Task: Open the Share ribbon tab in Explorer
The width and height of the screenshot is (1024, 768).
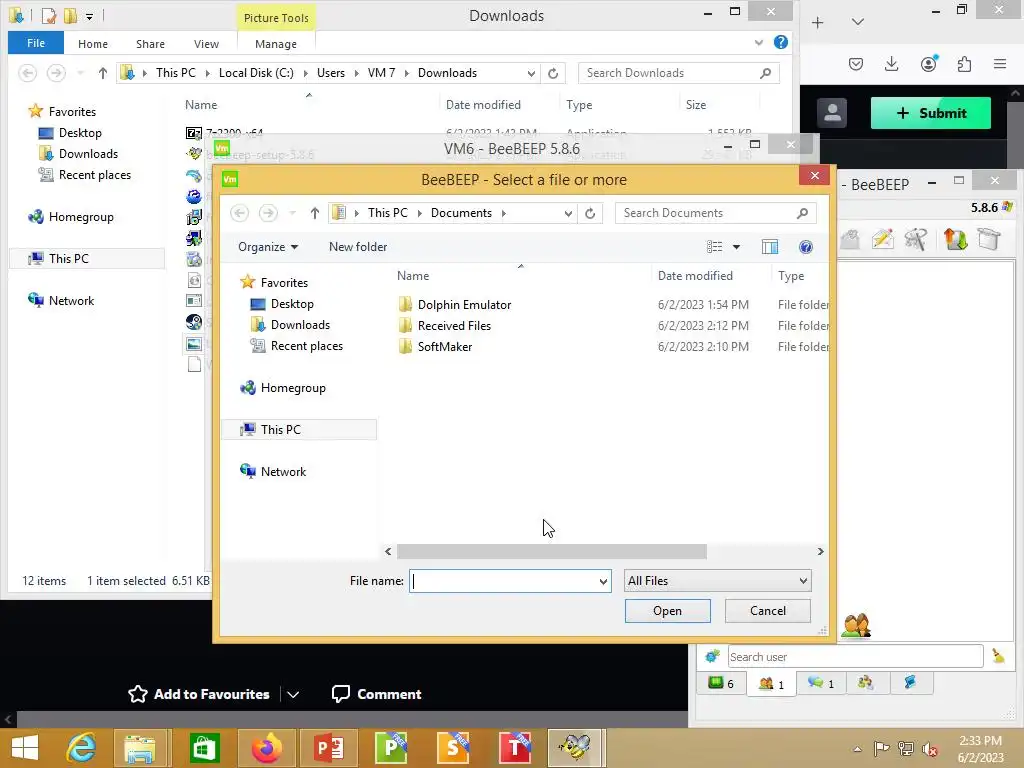Action: (x=150, y=44)
